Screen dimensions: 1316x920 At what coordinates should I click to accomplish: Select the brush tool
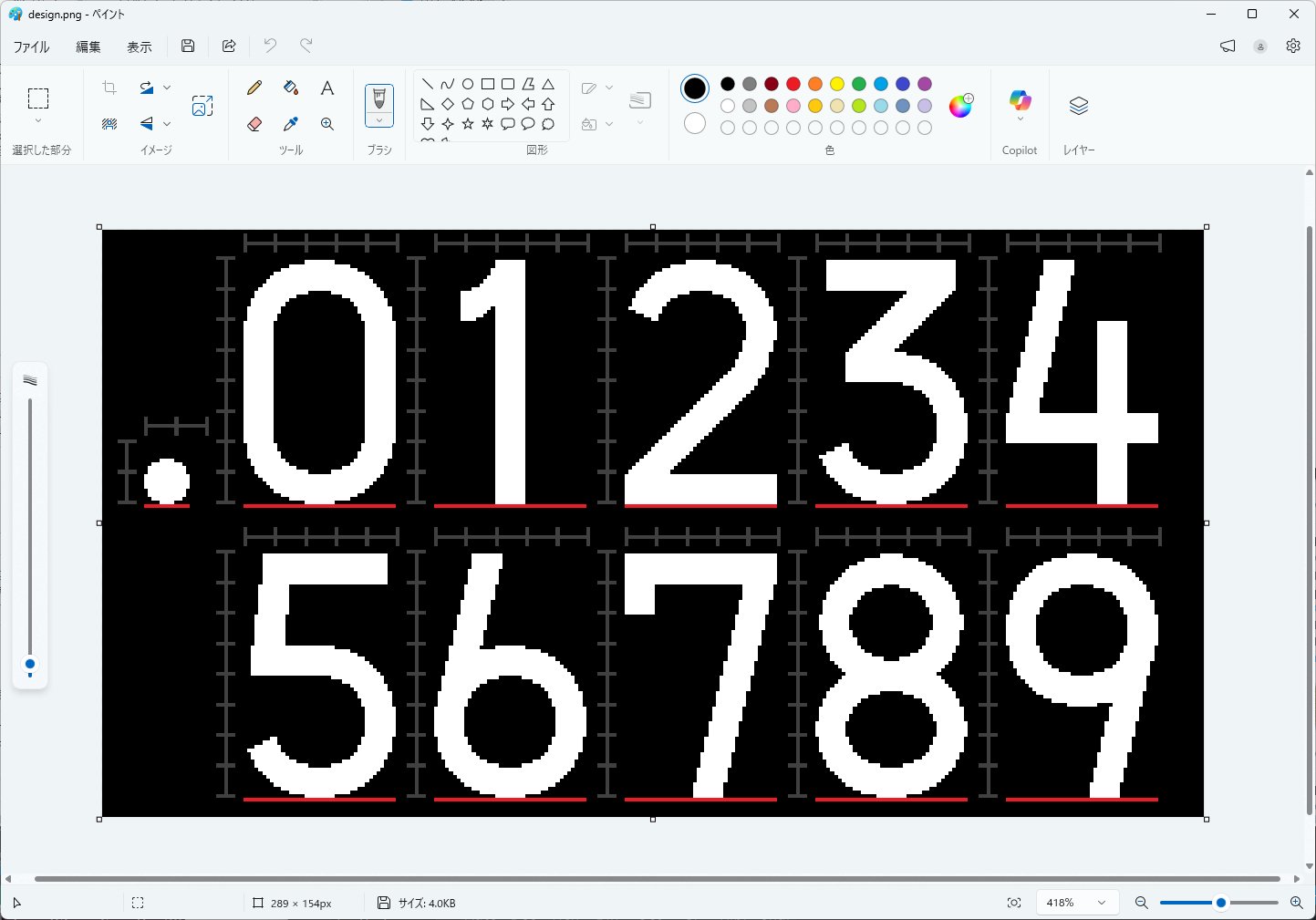pos(379,98)
